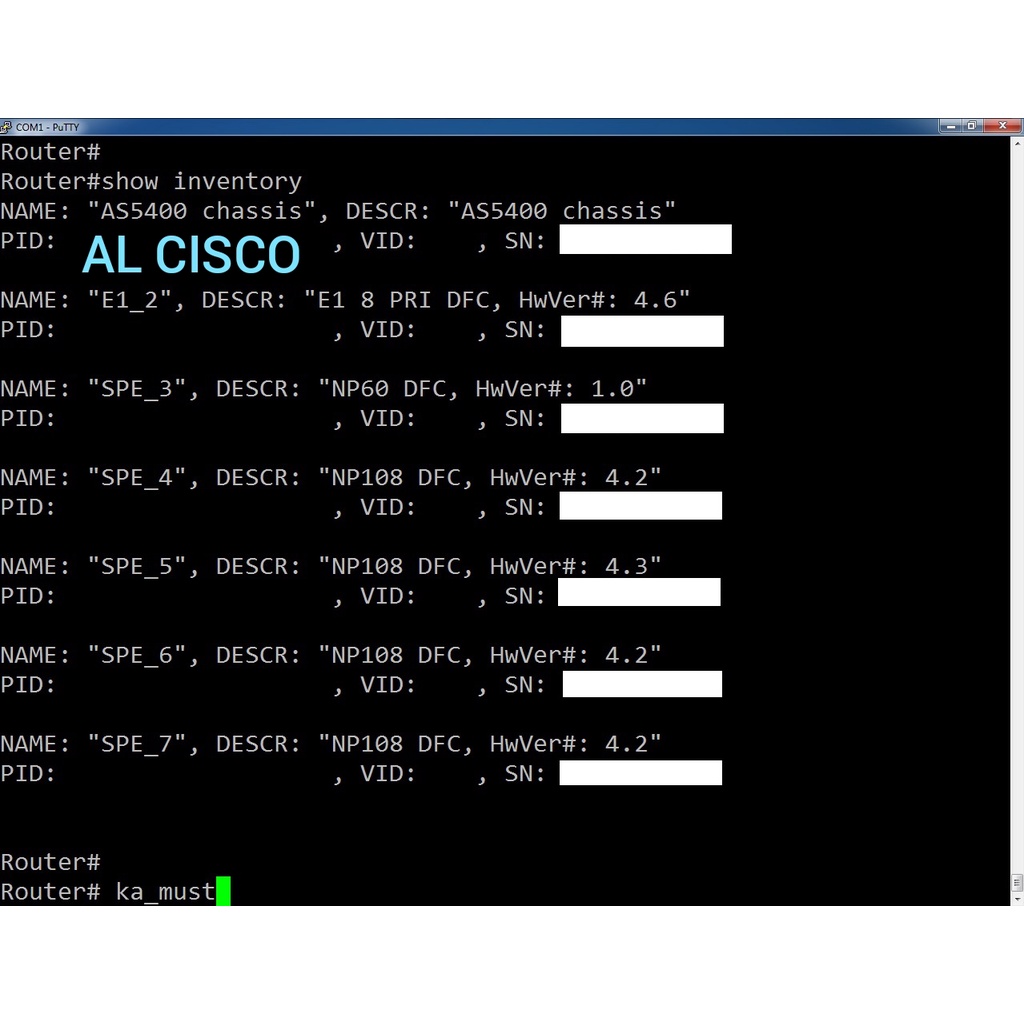
Task: Click the SPE_3 'NP60 DFC' line
Action: pyautogui.click(x=324, y=389)
